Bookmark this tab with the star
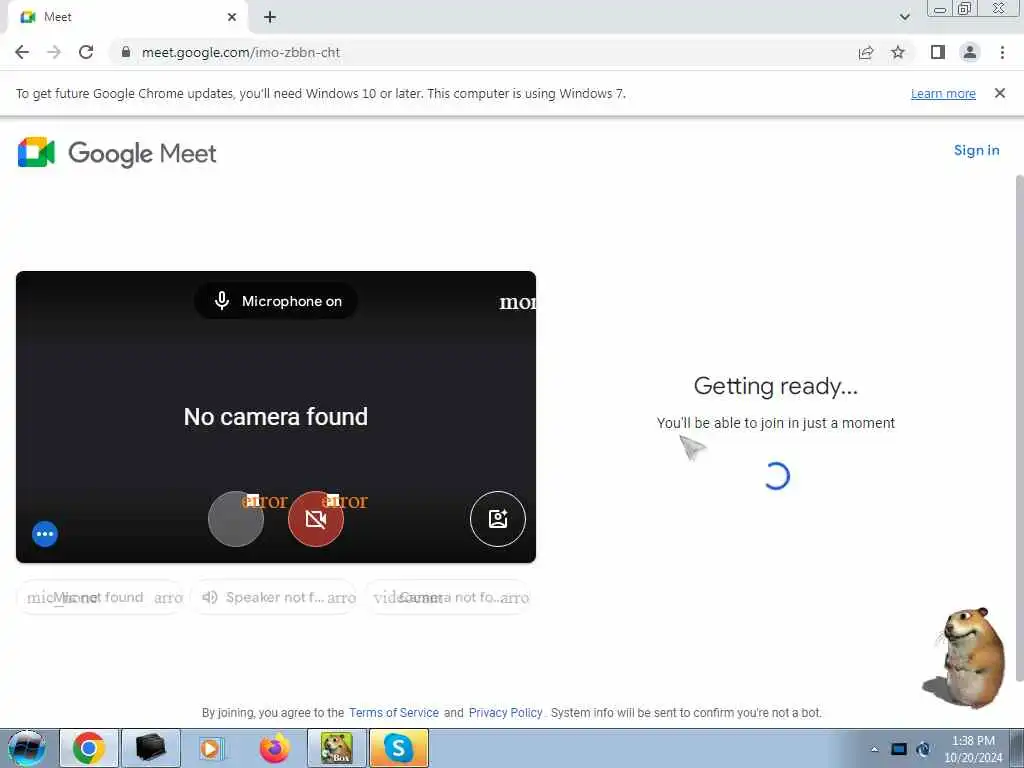Image resolution: width=1024 pixels, height=768 pixels. (898, 52)
